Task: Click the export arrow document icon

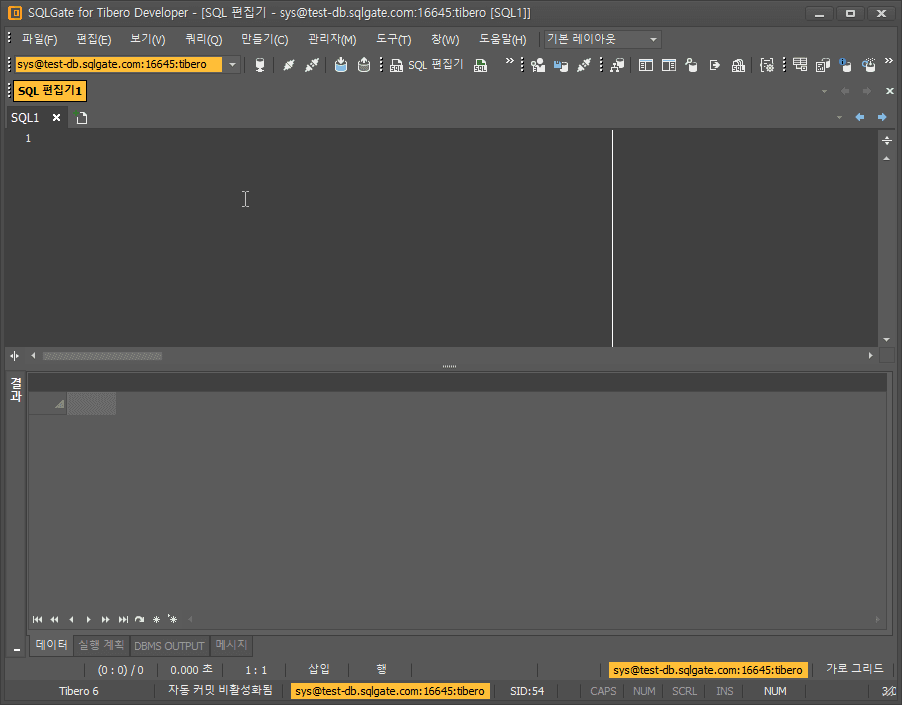Action: pyautogui.click(x=714, y=65)
